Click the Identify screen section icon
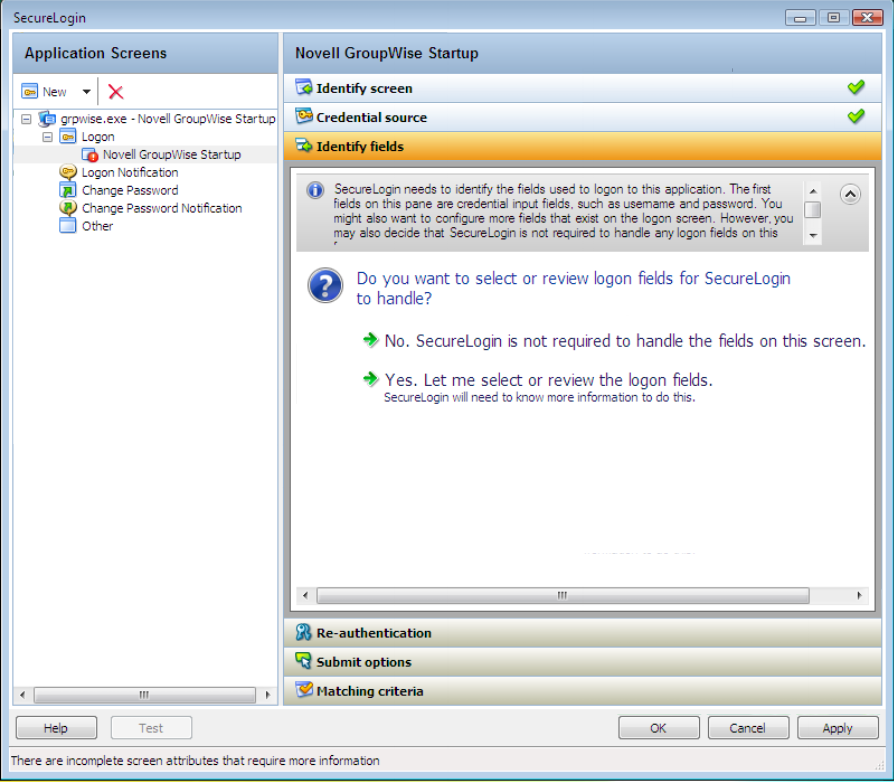894x782 pixels. (304, 88)
